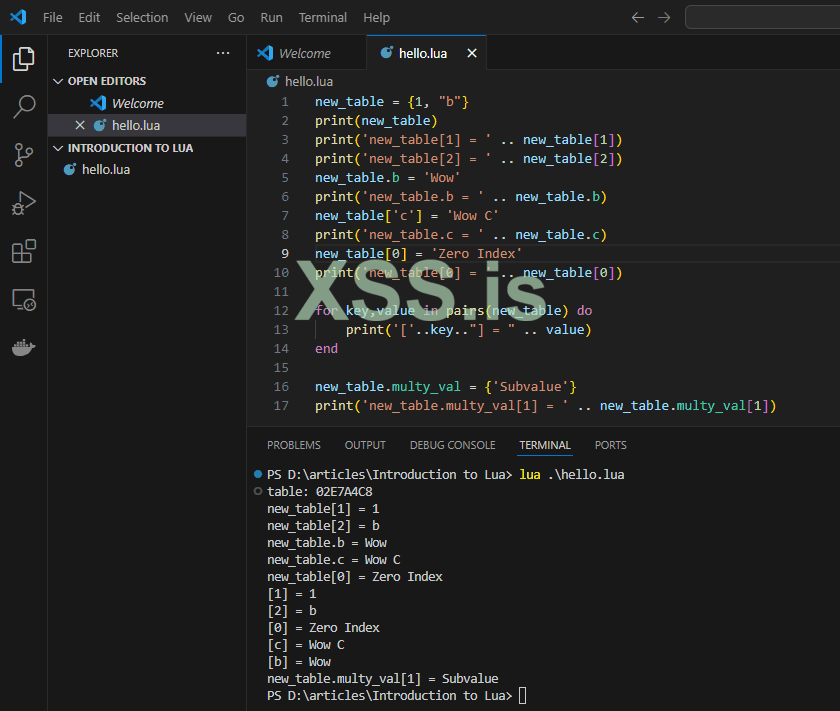The width and height of the screenshot is (840, 711).
Task: Open the Docker view icon
Action: point(23,348)
